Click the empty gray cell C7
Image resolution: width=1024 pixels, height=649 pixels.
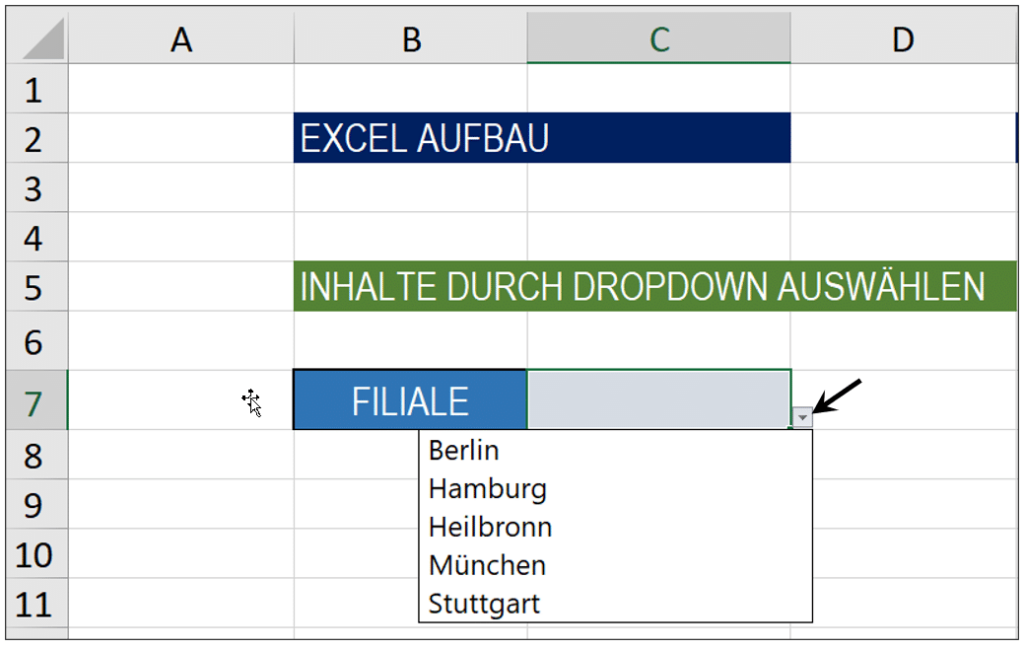[659, 400]
